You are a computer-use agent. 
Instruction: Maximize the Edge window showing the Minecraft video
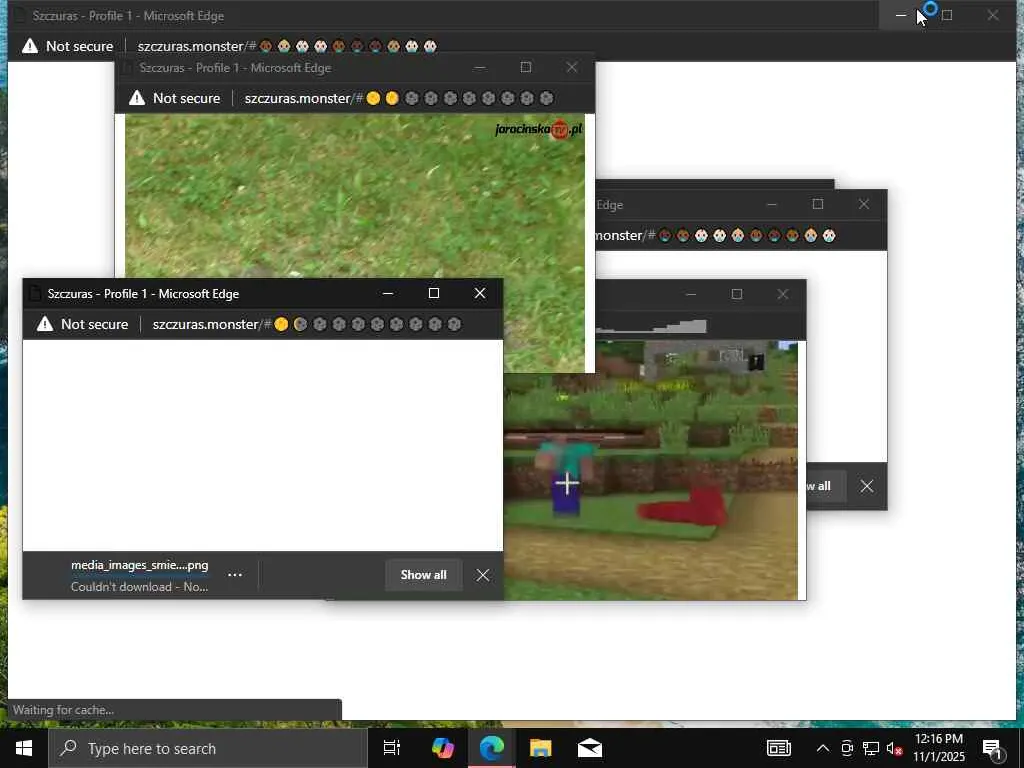(x=737, y=295)
